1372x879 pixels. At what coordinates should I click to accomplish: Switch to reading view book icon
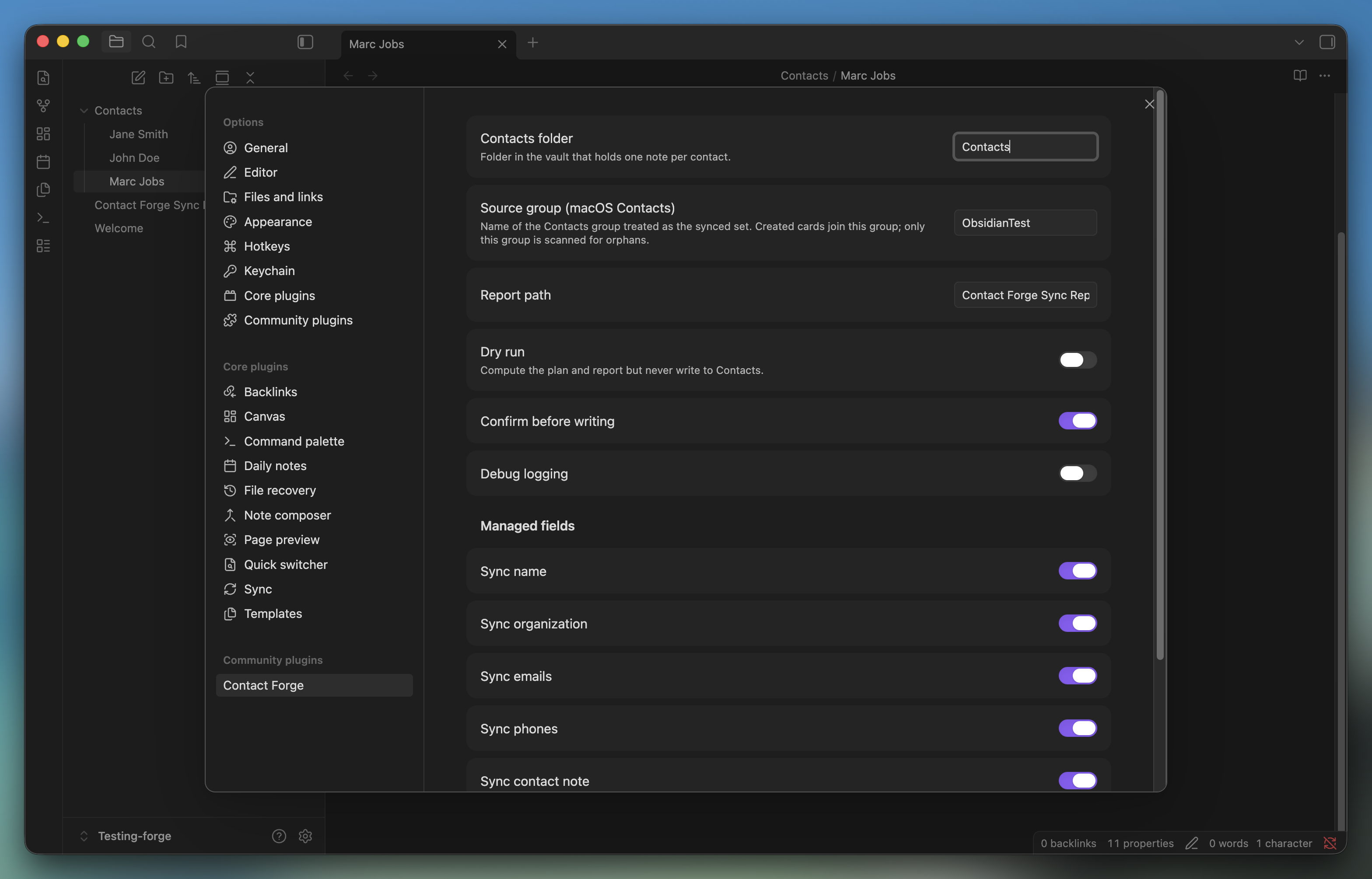point(1300,75)
